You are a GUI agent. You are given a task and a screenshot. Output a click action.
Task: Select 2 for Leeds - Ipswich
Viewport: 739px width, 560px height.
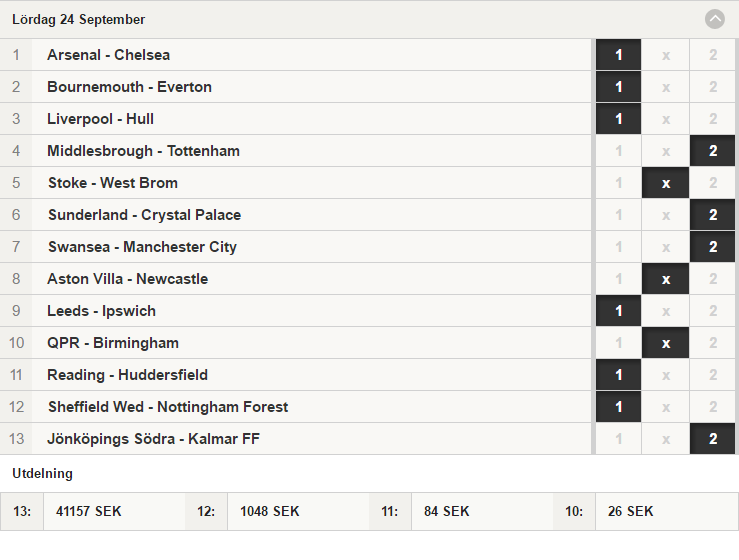coord(713,311)
